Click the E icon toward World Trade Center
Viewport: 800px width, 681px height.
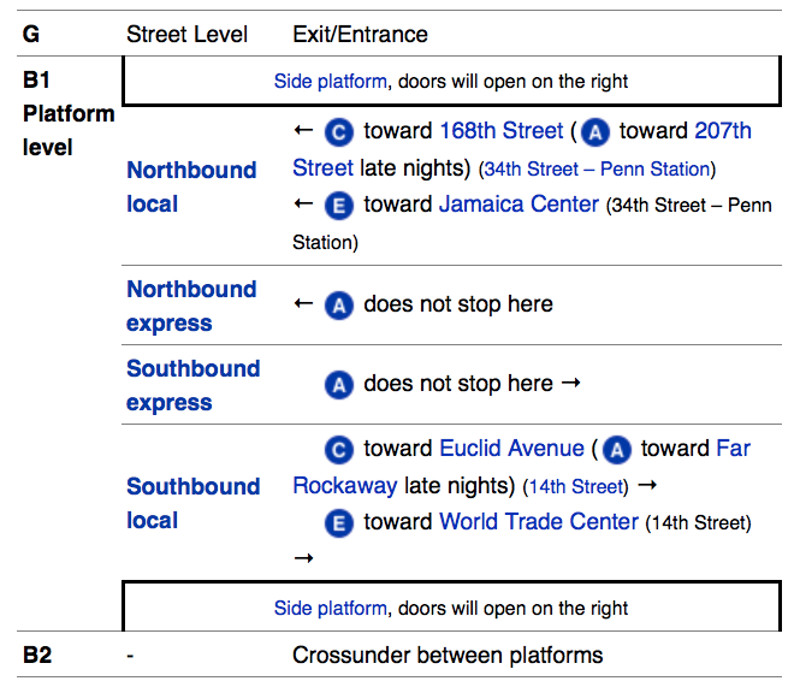point(339,523)
